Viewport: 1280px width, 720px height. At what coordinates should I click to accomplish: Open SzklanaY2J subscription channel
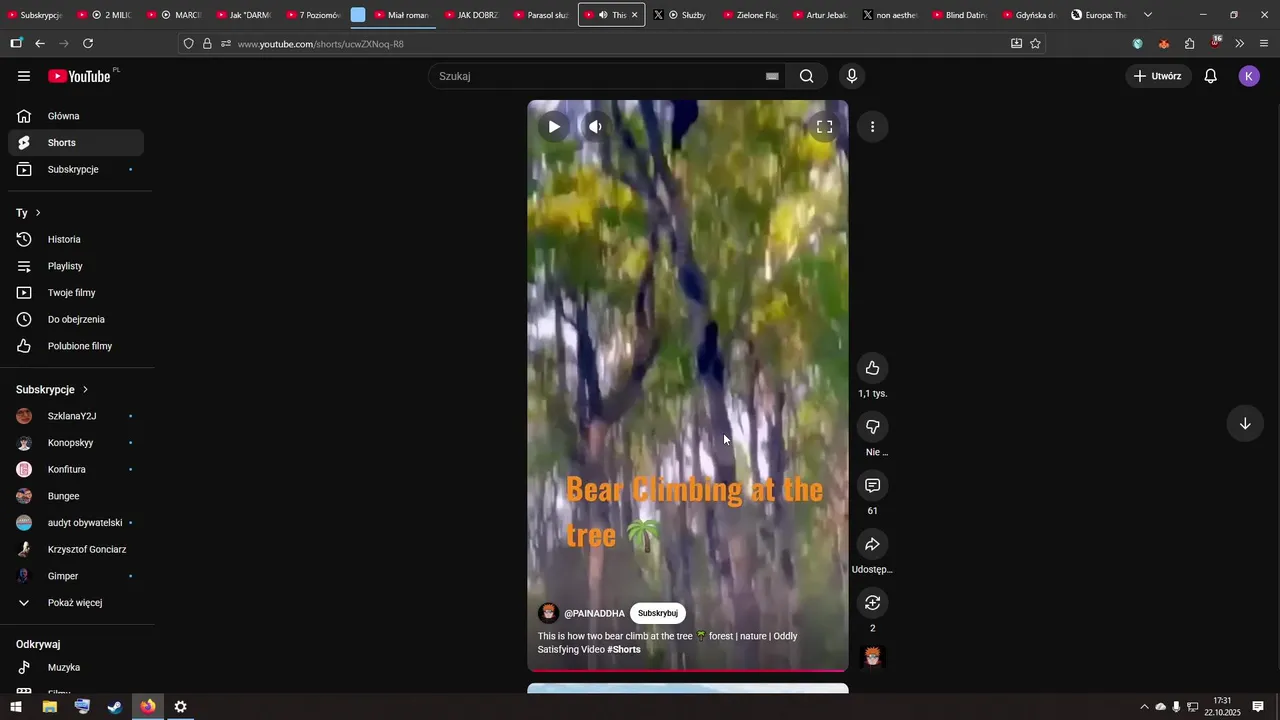click(76, 416)
